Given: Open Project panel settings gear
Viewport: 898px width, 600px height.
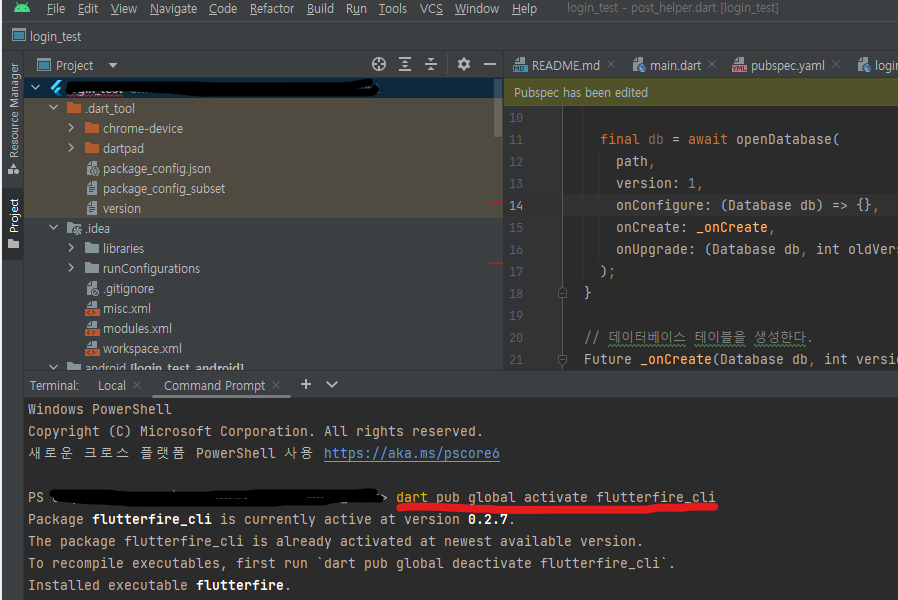Looking at the screenshot, I should [464, 64].
